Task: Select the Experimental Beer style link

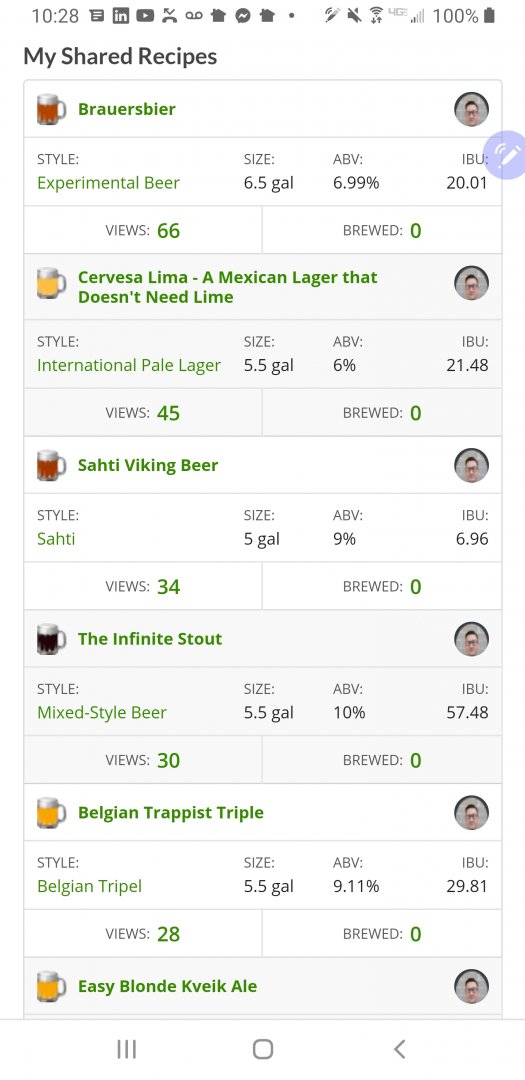Action: 108,183
